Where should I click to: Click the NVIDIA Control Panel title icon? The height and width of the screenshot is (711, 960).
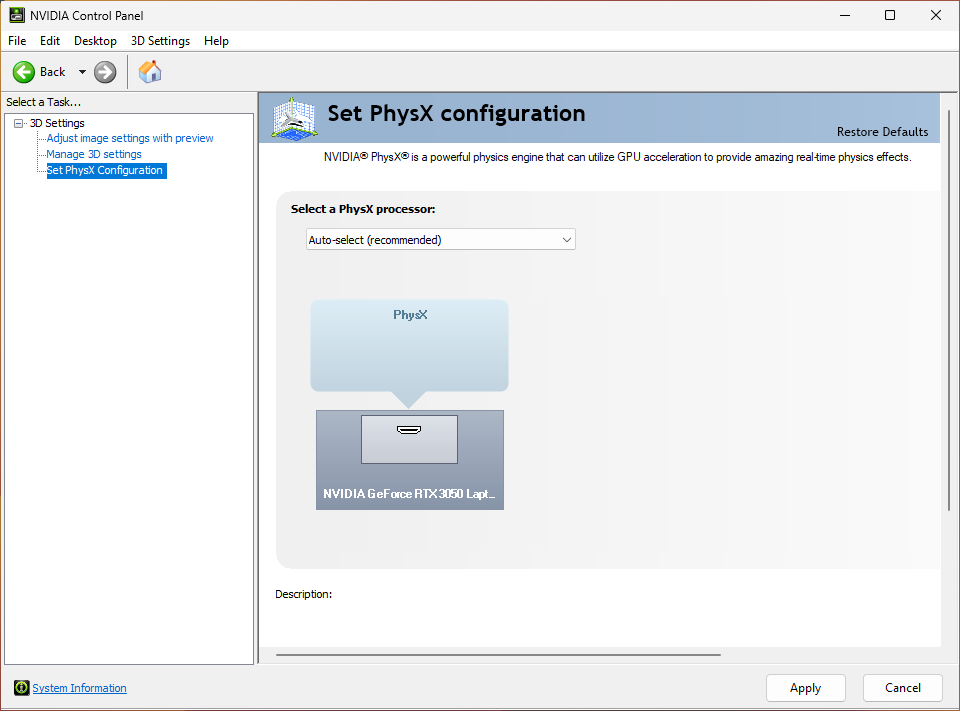(17, 15)
